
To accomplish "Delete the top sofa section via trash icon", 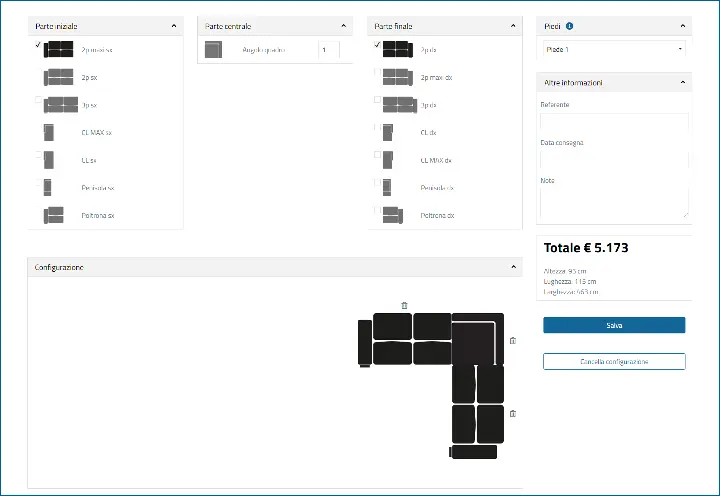I will pyautogui.click(x=404, y=305).
